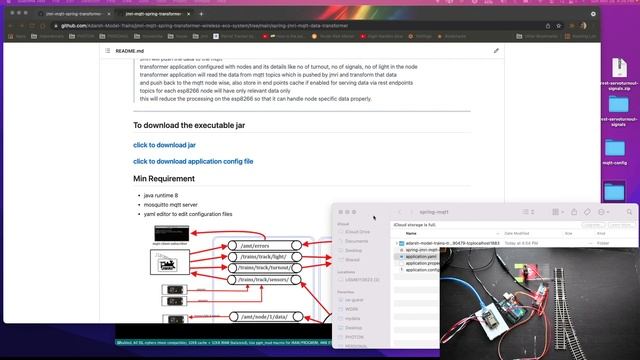Viewport: 640px width, 360px height.
Task: Open the browser settings icon at tab strip end
Action: pos(593,14)
